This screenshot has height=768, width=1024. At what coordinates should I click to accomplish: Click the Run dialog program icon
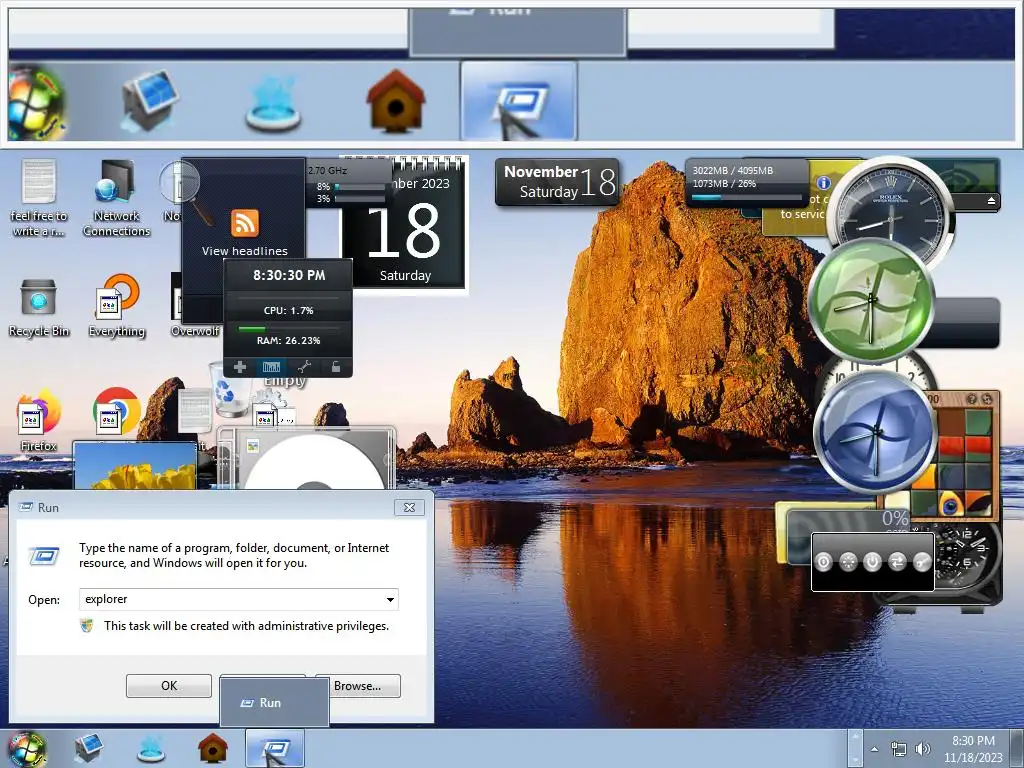click(x=44, y=556)
